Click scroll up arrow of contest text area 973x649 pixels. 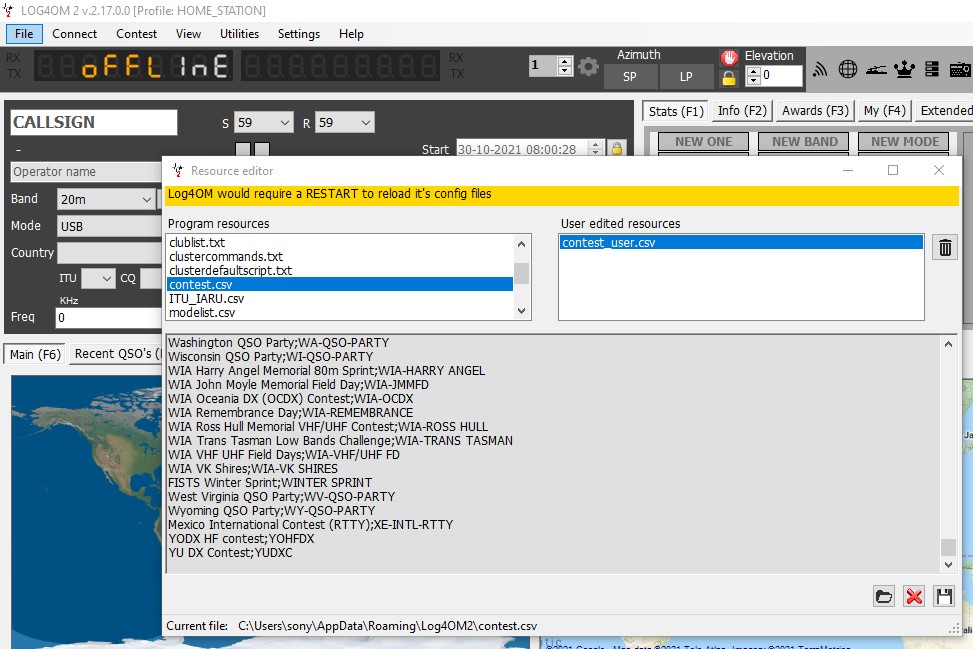[x=948, y=344]
